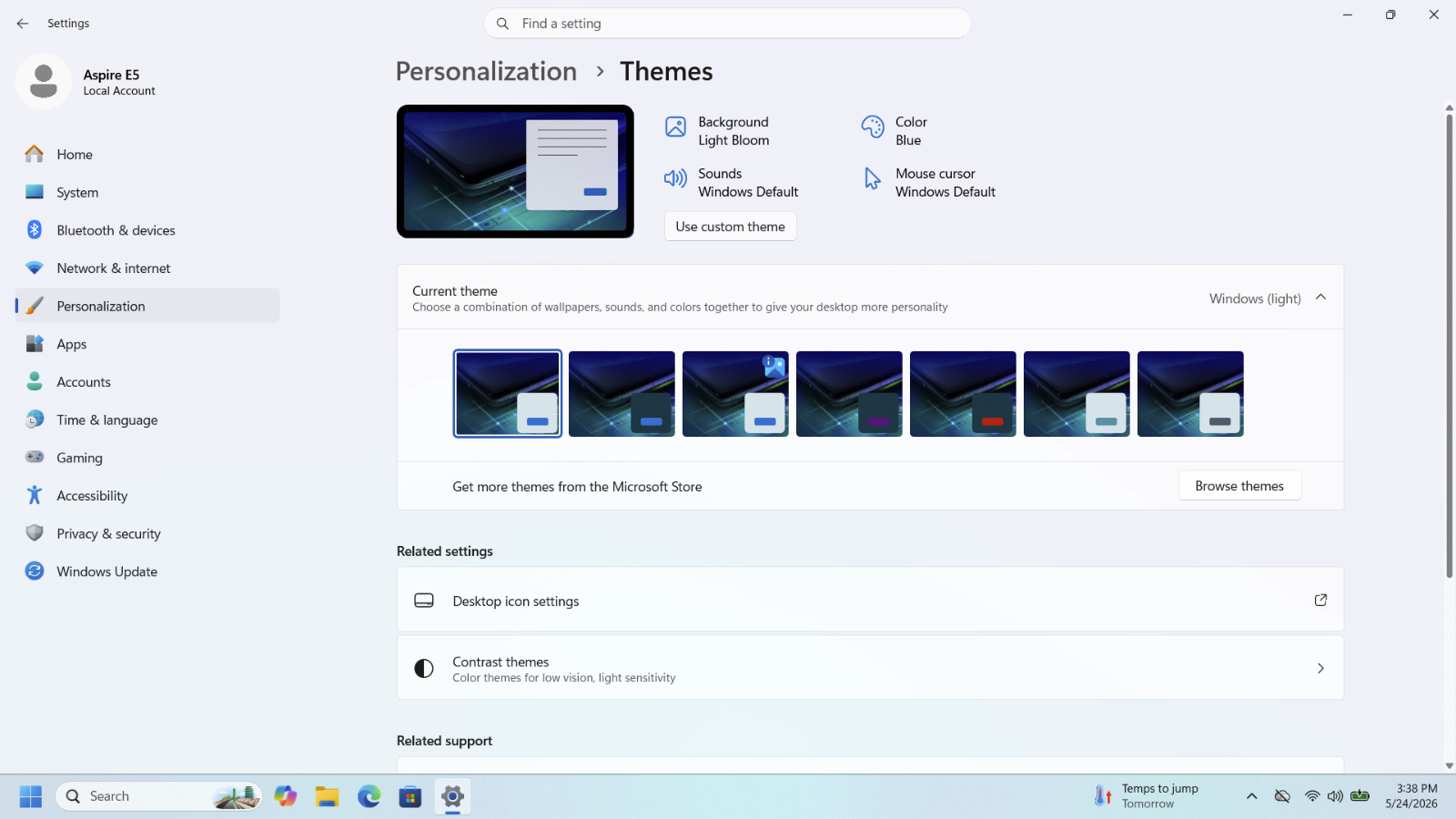The width and height of the screenshot is (1456, 819).
Task: Open Background settings showing Light Bloom
Action: [717, 131]
